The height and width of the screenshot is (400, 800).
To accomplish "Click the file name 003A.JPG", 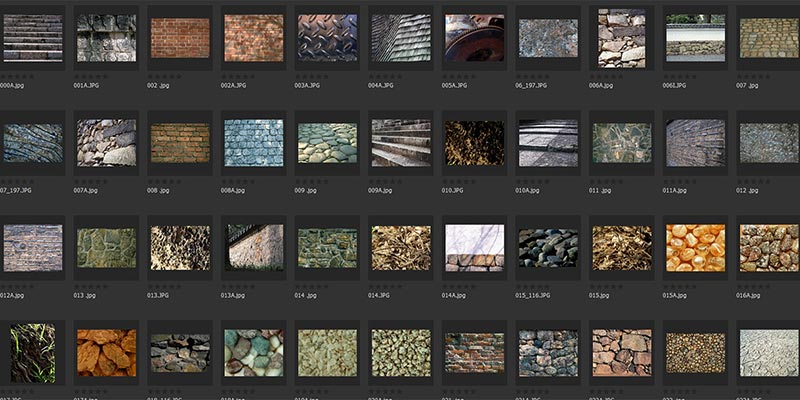I will pos(307,86).
